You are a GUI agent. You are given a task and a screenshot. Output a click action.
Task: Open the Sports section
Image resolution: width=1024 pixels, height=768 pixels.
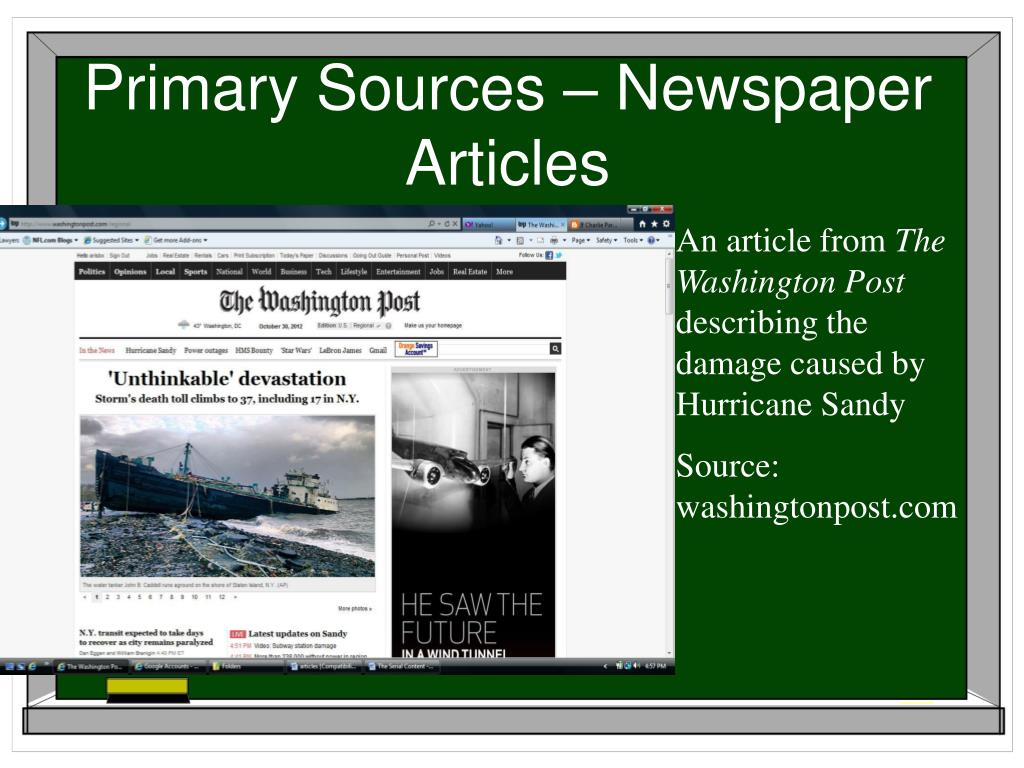[x=195, y=272]
